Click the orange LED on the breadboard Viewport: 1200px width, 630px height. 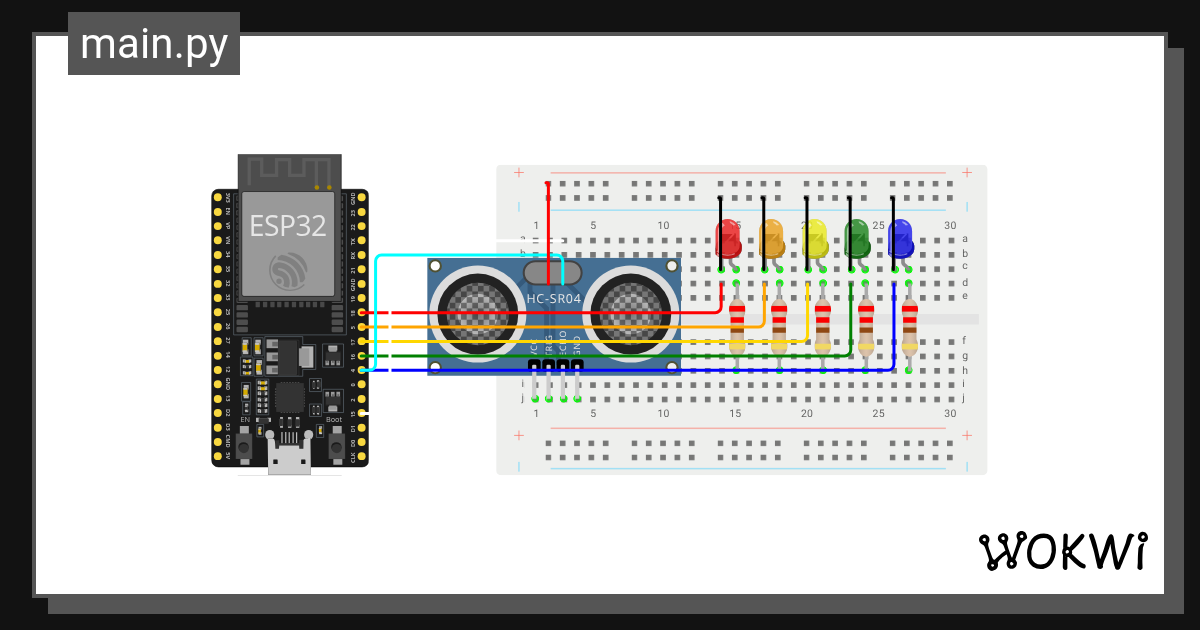point(770,240)
